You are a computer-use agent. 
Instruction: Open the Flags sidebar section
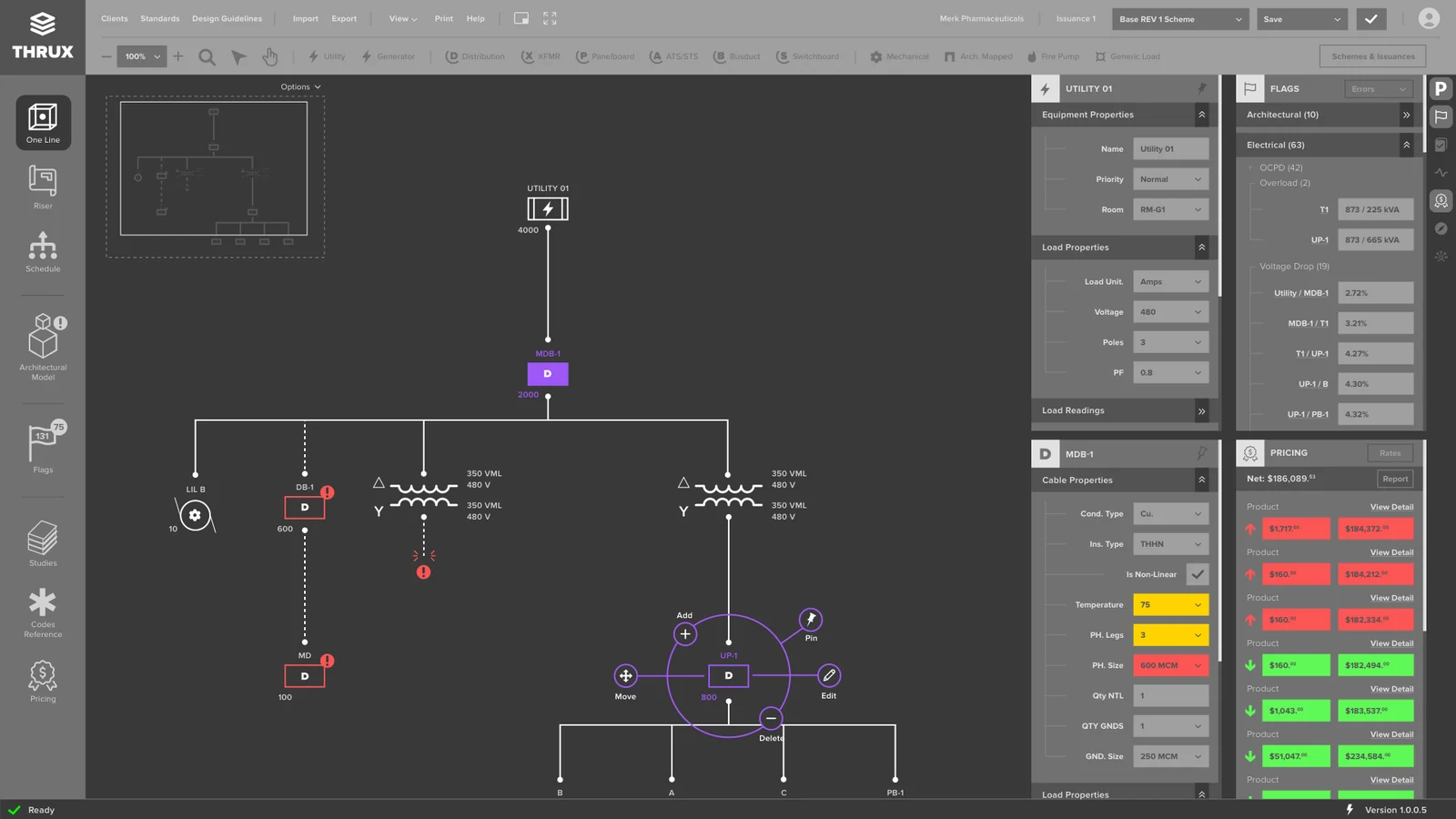(43, 448)
